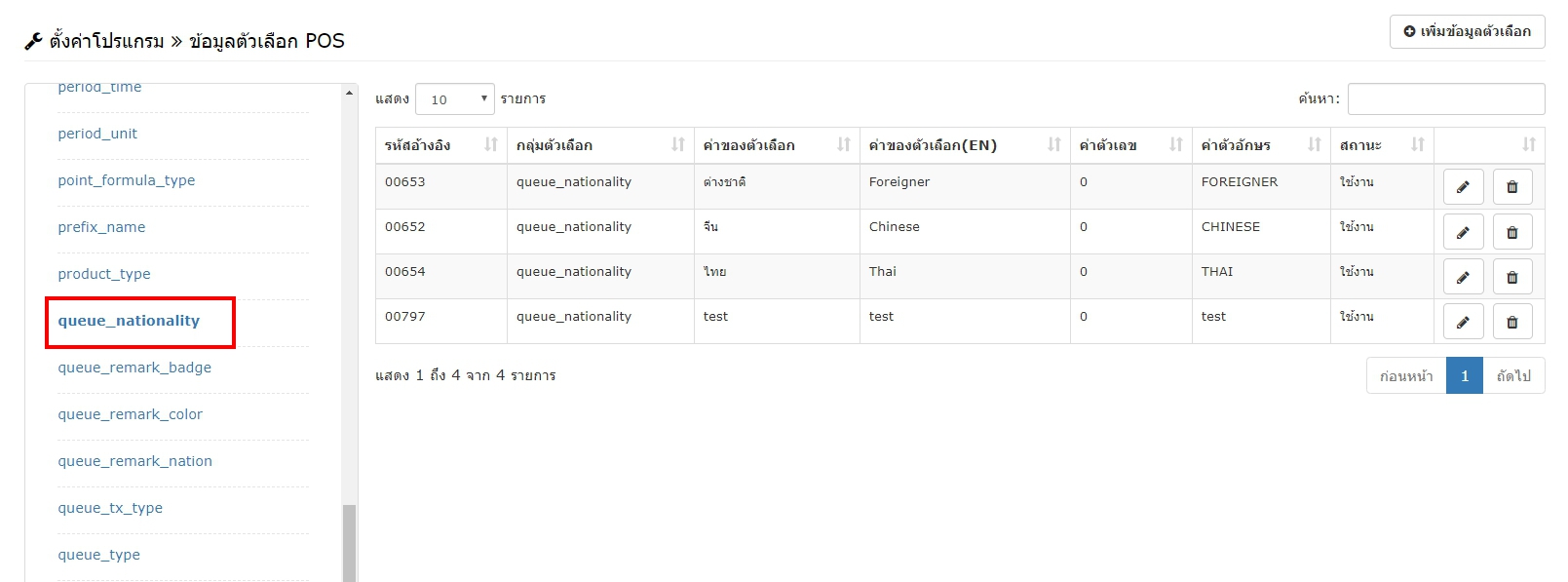This screenshot has width=1568, height=582.
Task: Edit the Thai row with pencil icon
Action: pos(1463,277)
